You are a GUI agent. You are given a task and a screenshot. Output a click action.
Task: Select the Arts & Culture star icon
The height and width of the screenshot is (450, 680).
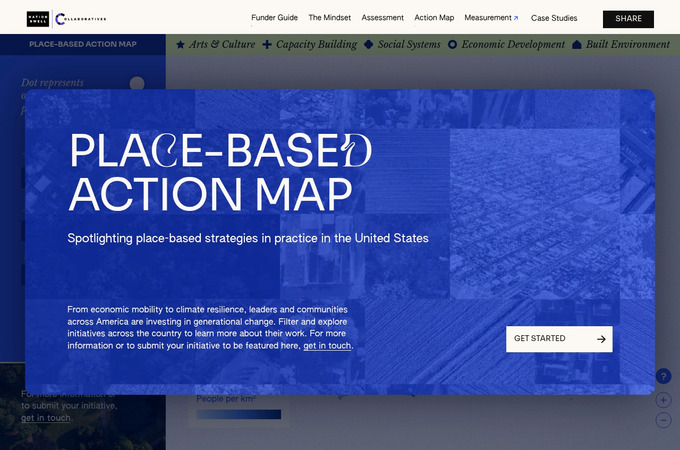click(180, 45)
